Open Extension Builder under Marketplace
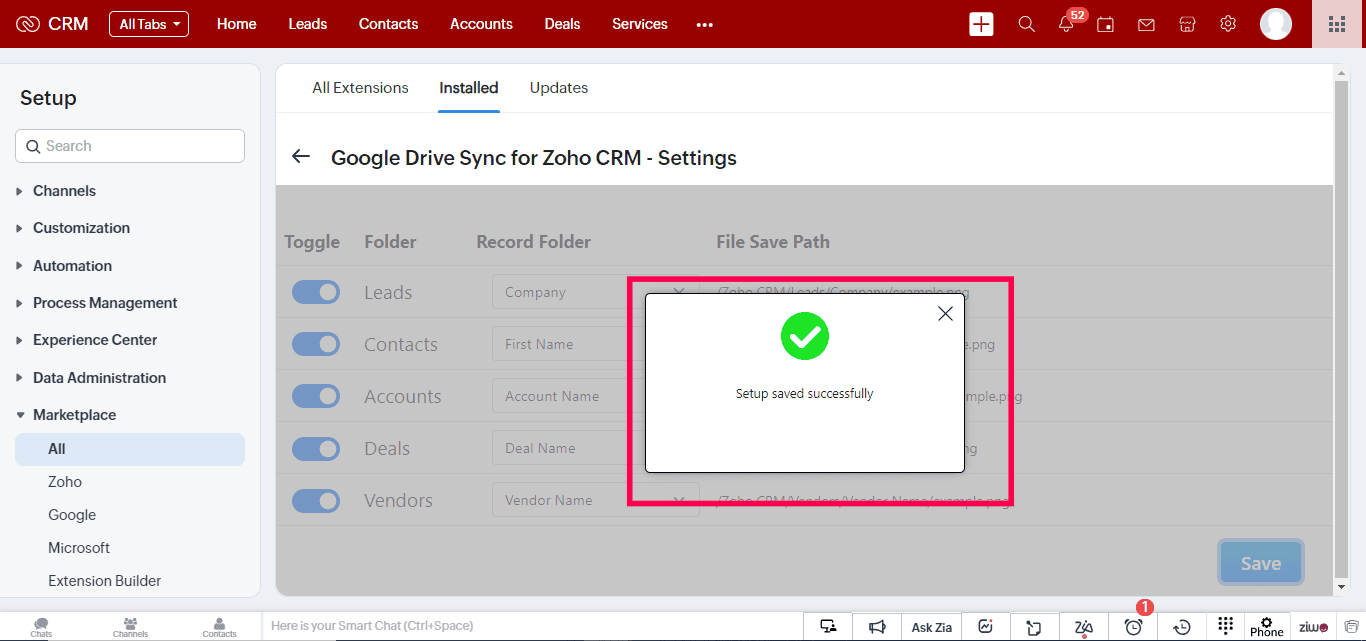 [105, 581]
